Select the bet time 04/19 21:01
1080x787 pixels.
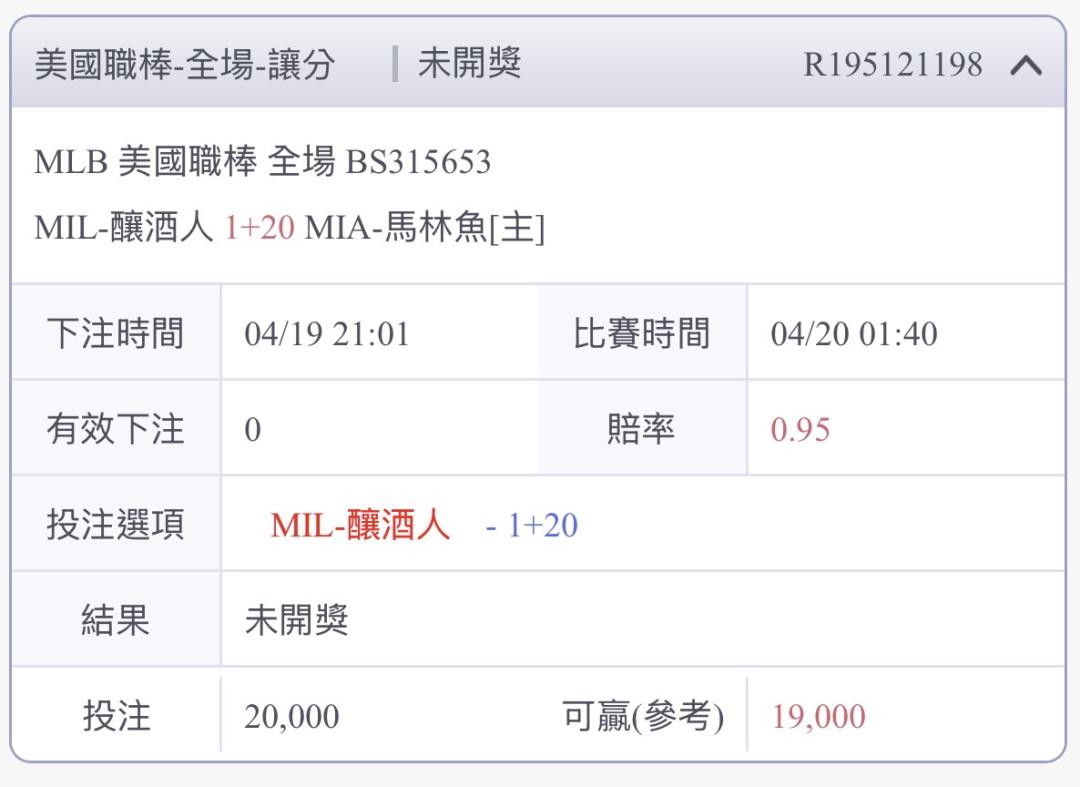(327, 334)
